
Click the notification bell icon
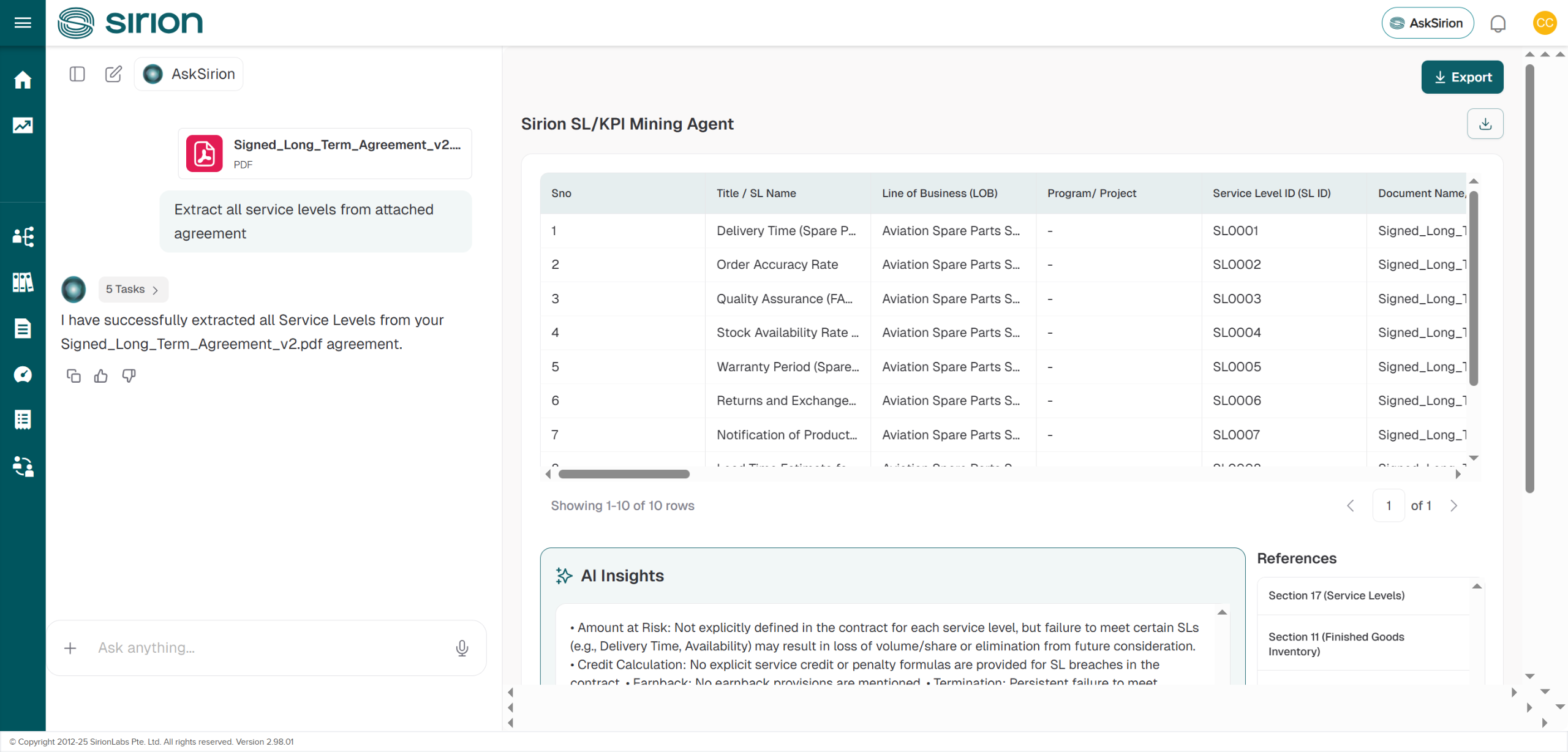pyautogui.click(x=1498, y=23)
